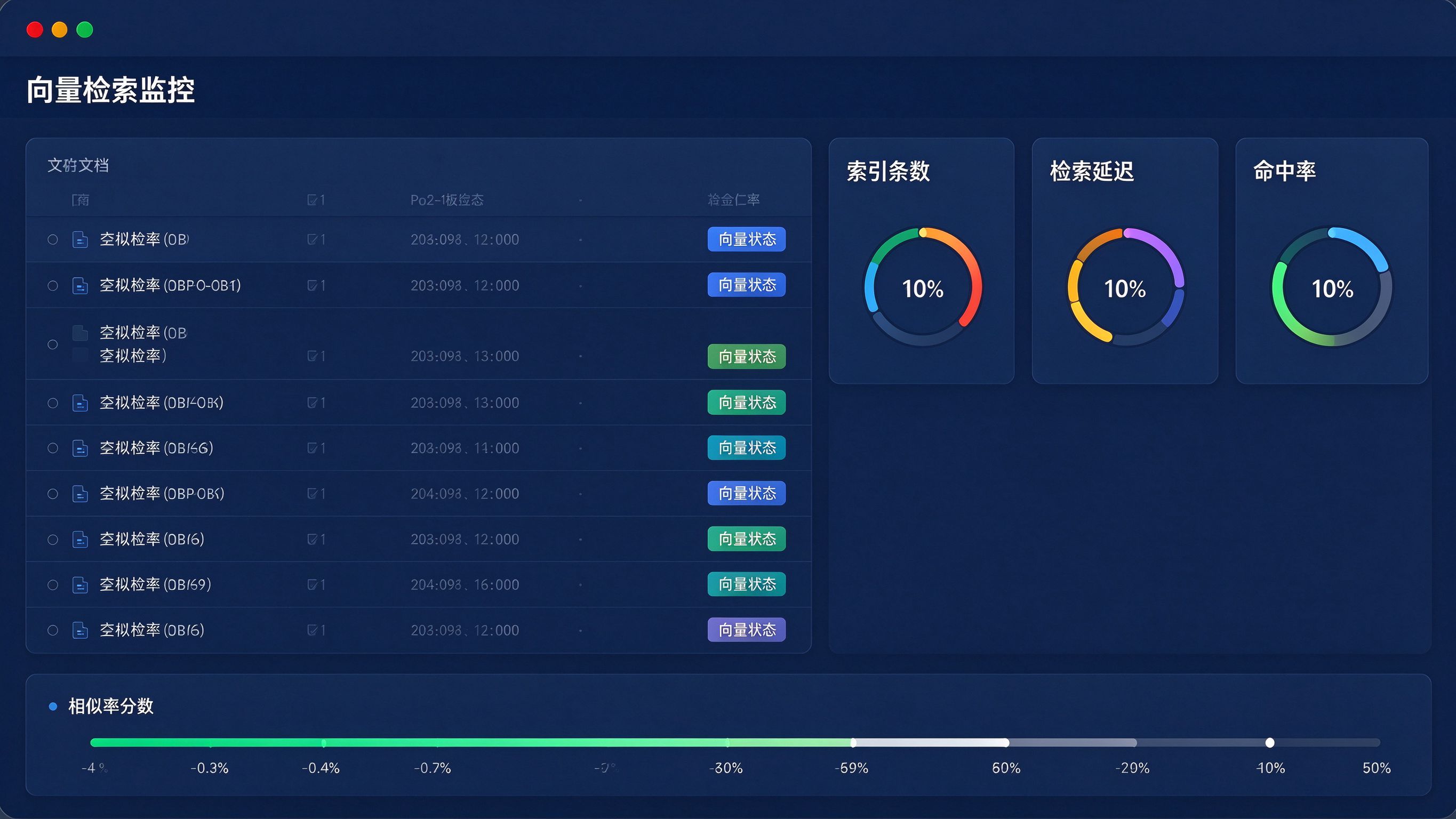Click 向量状态 button in the (OBI69) row
1456x819 pixels.
click(x=747, y=584)
